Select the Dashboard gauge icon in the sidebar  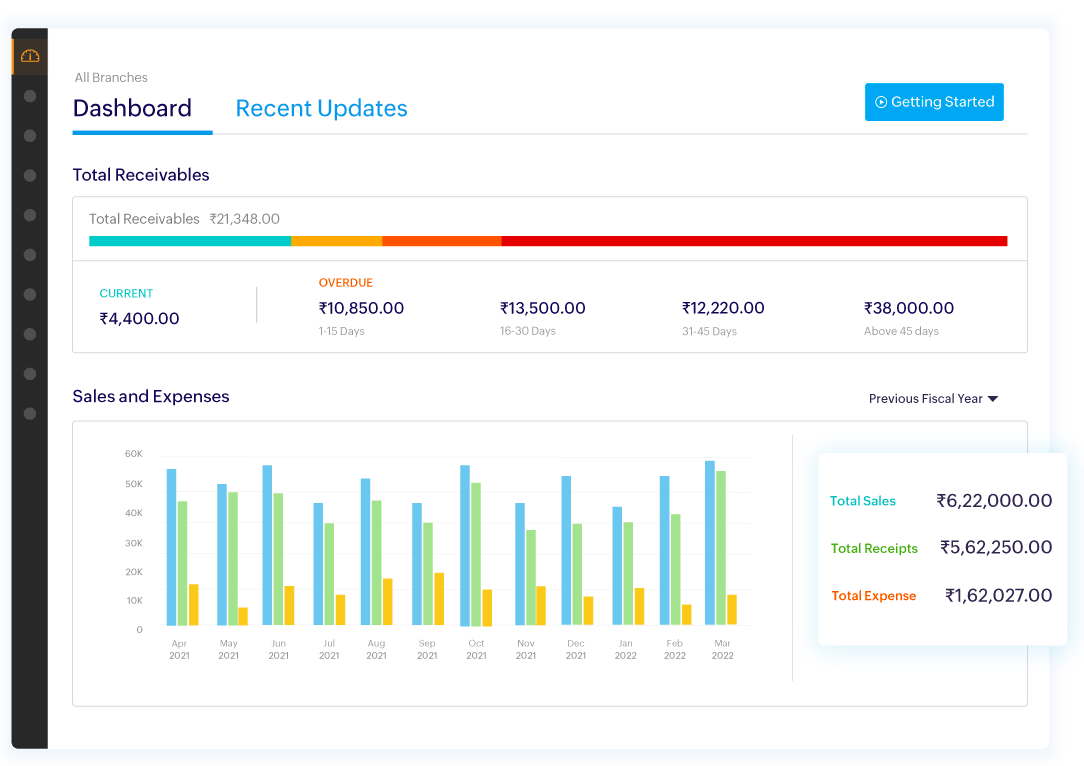tap(29, 55)
